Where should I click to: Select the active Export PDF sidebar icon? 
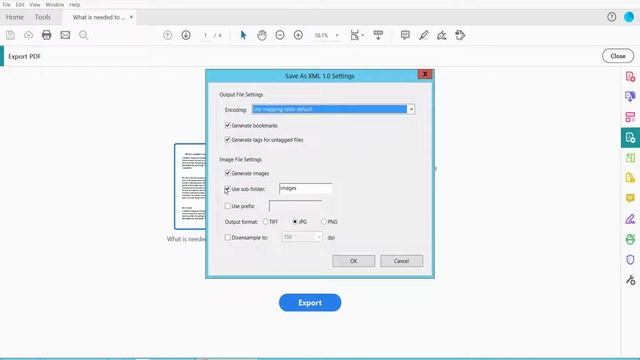click(630, 138)
